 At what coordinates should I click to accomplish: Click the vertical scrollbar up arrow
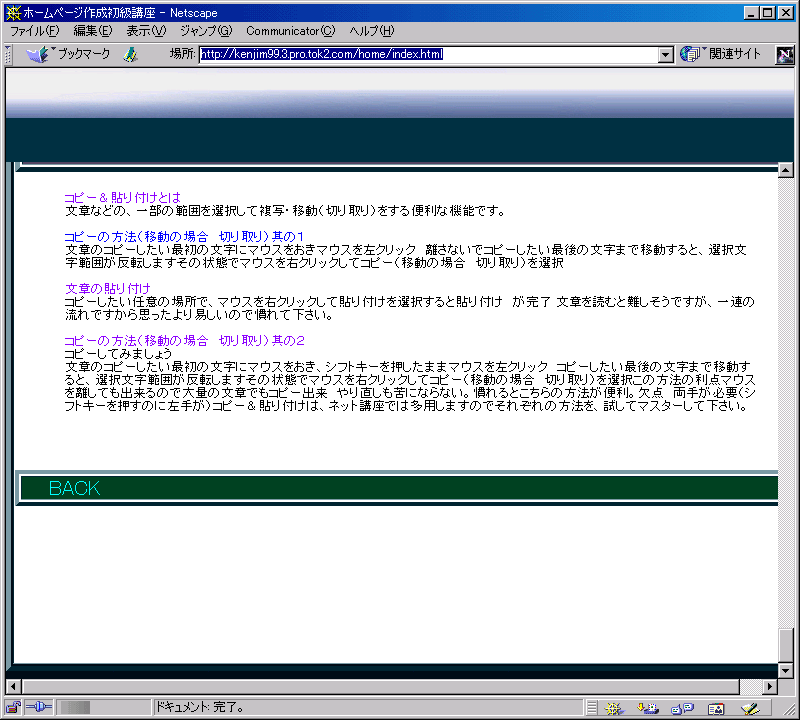tap(786, 170)
